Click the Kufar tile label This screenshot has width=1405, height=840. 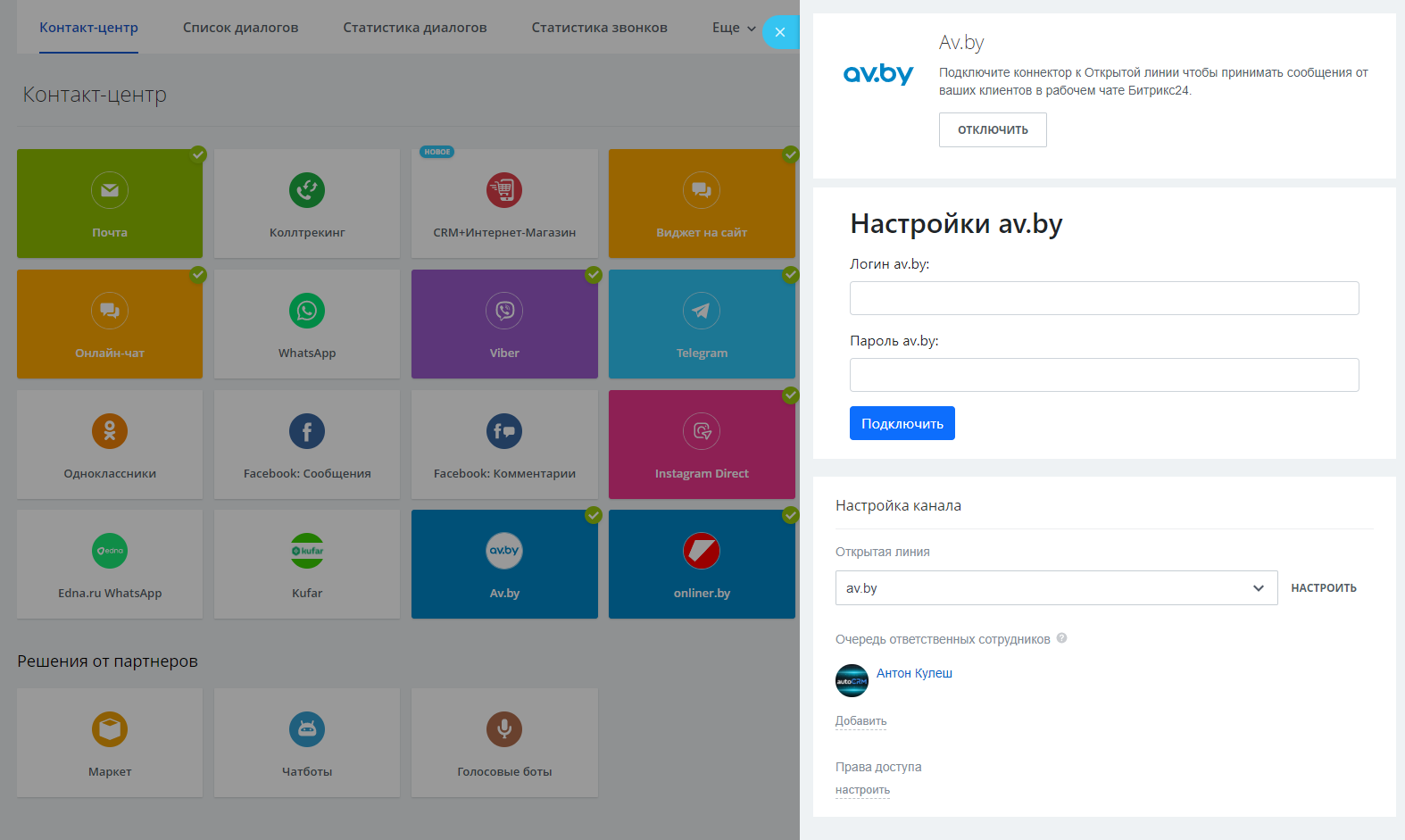[x=307, y=594]
